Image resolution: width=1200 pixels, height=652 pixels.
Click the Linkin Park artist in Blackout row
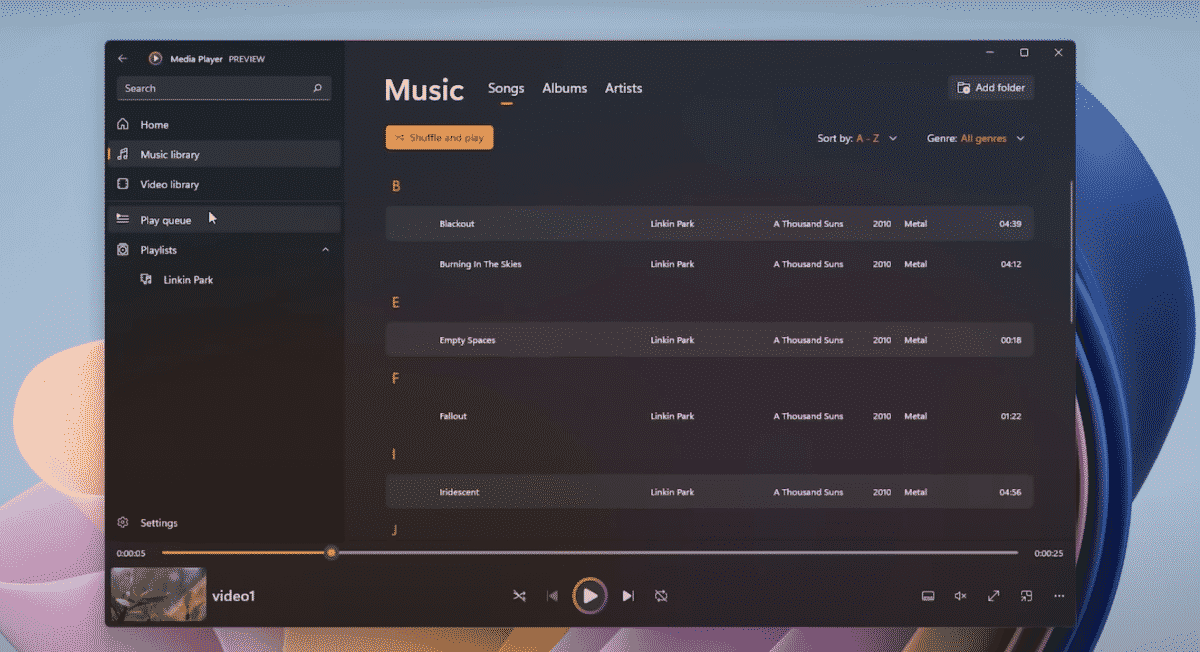(672, 224)
